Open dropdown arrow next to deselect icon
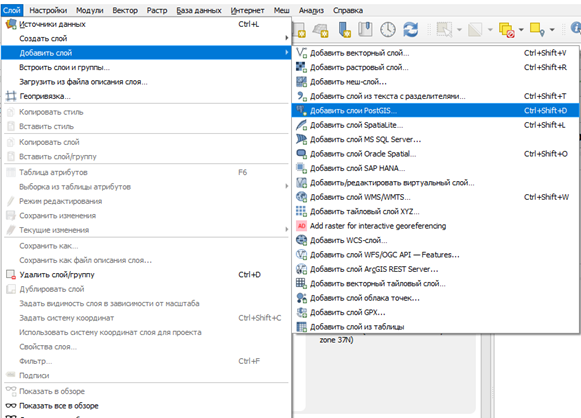 click(521, 30)
